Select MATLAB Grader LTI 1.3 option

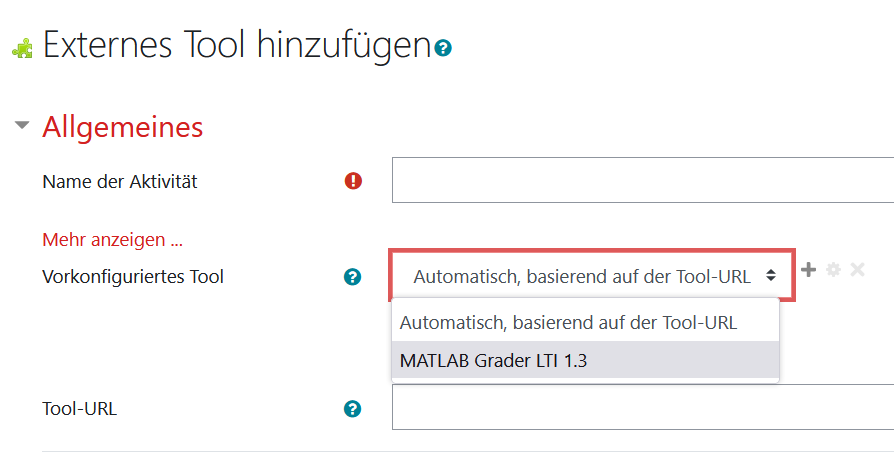[585, 360]
